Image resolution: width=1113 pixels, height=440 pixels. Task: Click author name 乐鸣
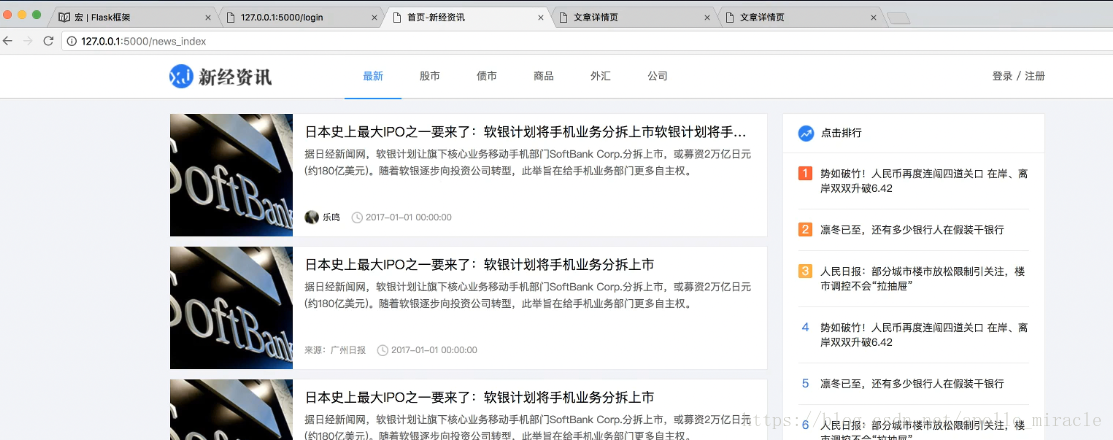(x=331, y=217)
